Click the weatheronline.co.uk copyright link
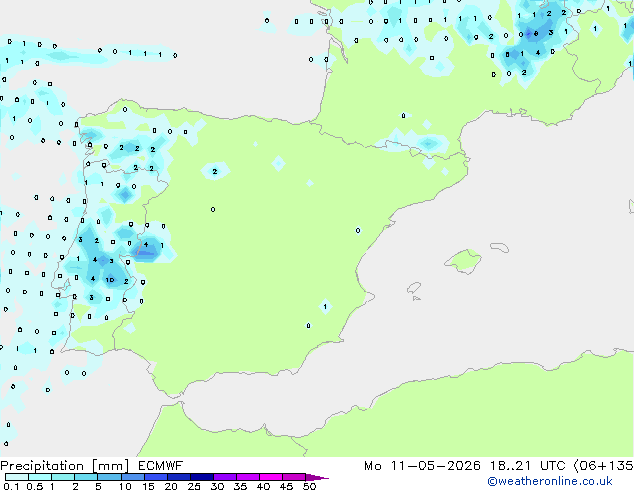Image resolution: width=634 pixels, height=490 pixels. click(x=549, y=481)
